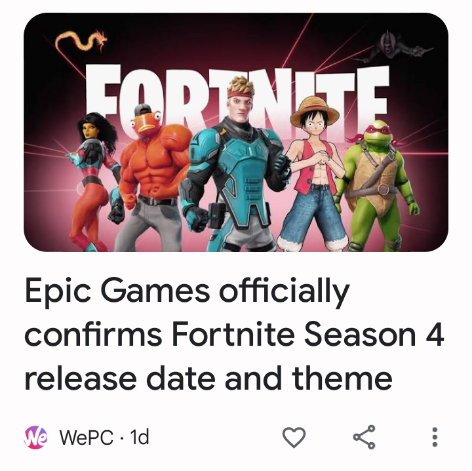The image size is (472, 471).
Task: Tap 'release date and theme' headline line
Action: [208, 378]
